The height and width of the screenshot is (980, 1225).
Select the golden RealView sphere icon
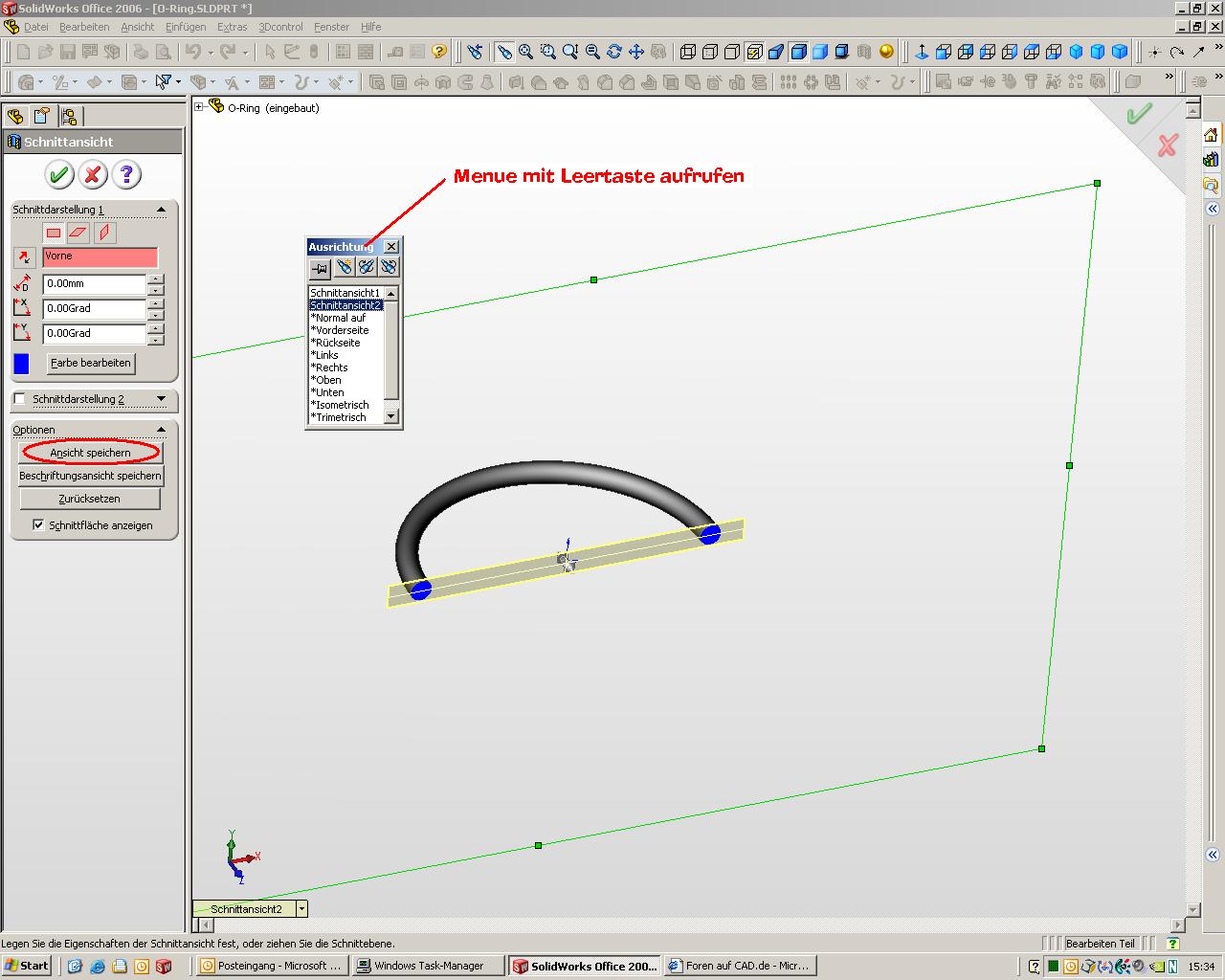(x=886, y=52)
